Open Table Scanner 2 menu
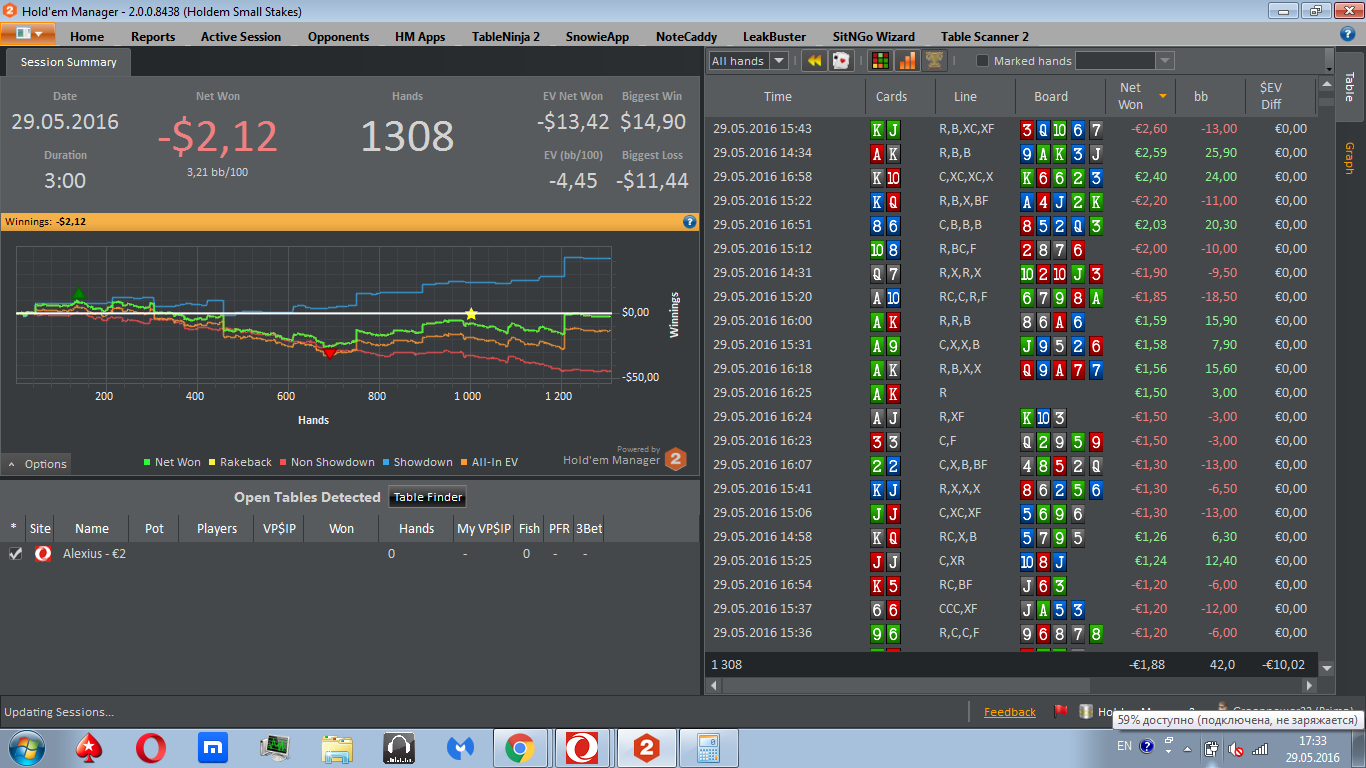 (x=985, y=36)
